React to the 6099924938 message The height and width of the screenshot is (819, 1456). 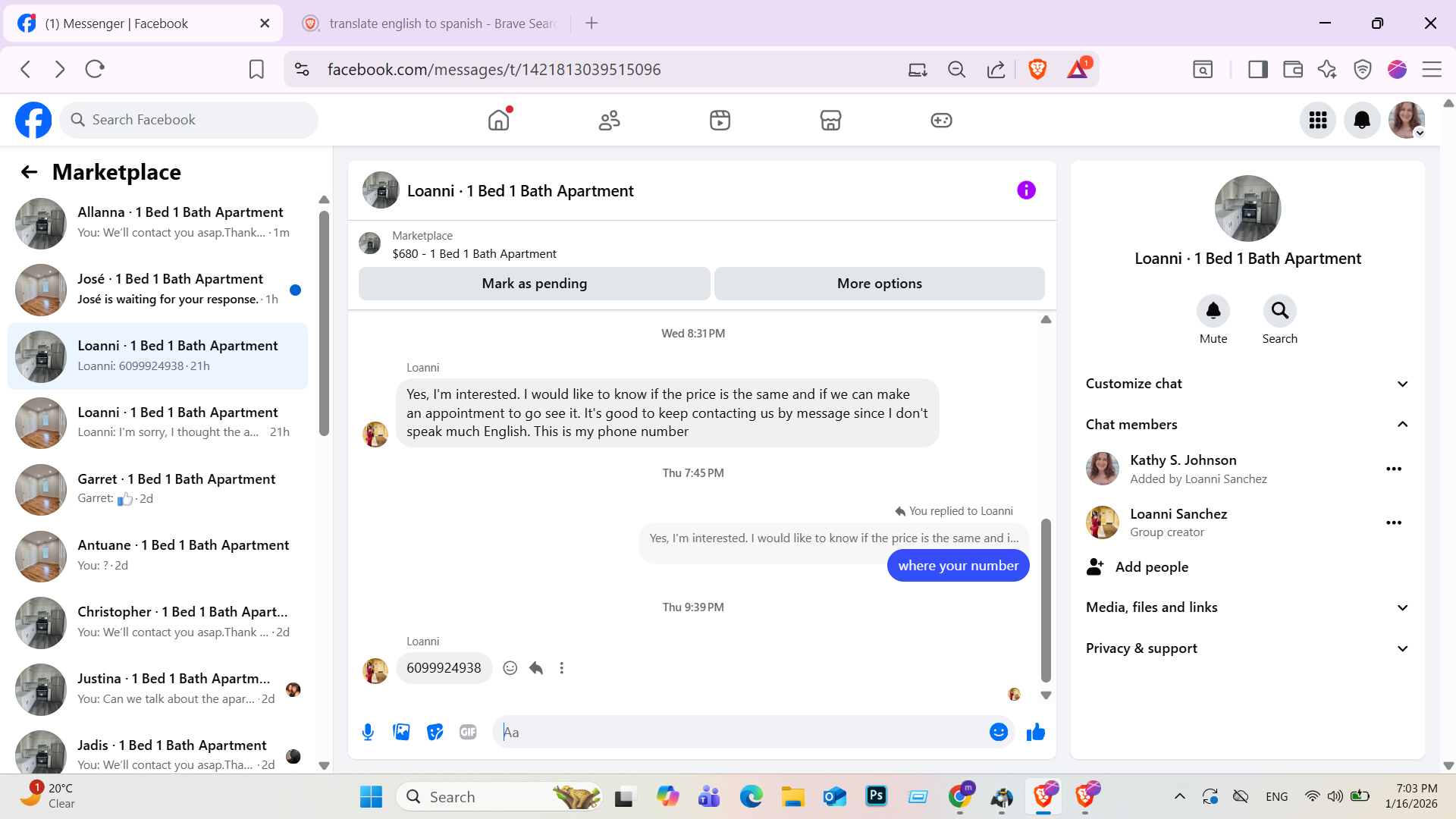pos(510,668)
